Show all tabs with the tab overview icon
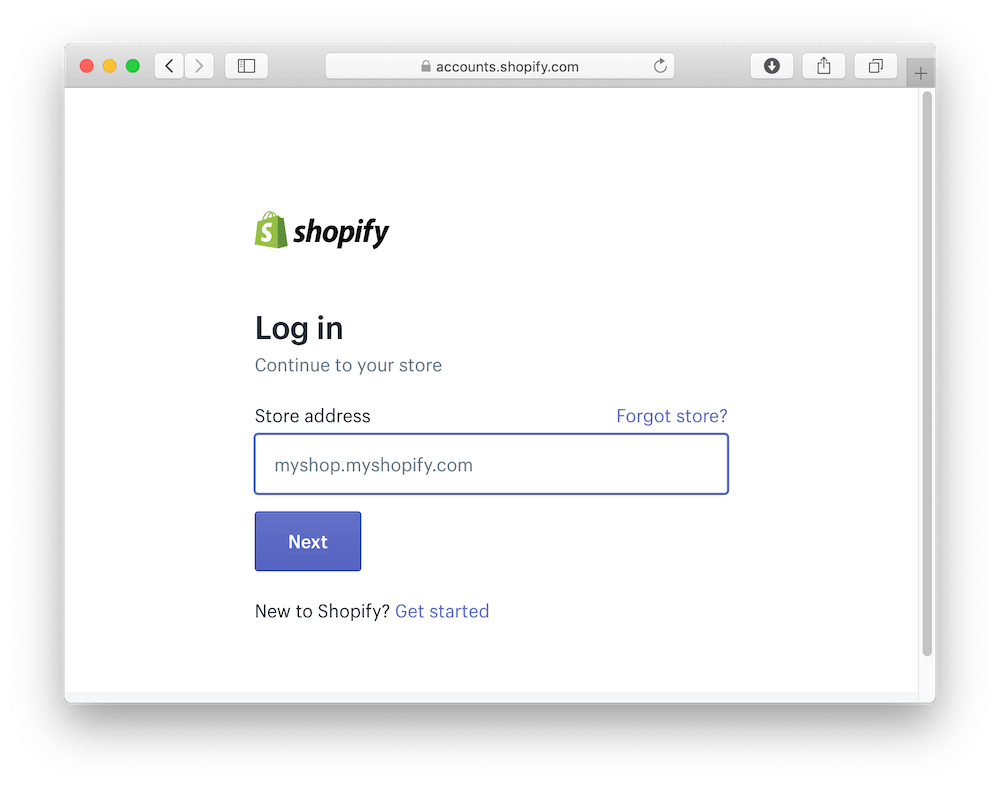Viewport: 1000px width, 788px height. pos(876,66)
